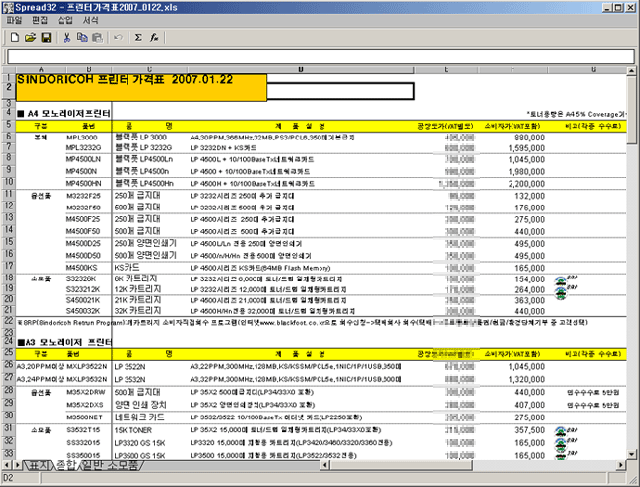The image size is (640, 487).
Task: Click the Copy icon in toolbar
Action: [x=82, y=38]
